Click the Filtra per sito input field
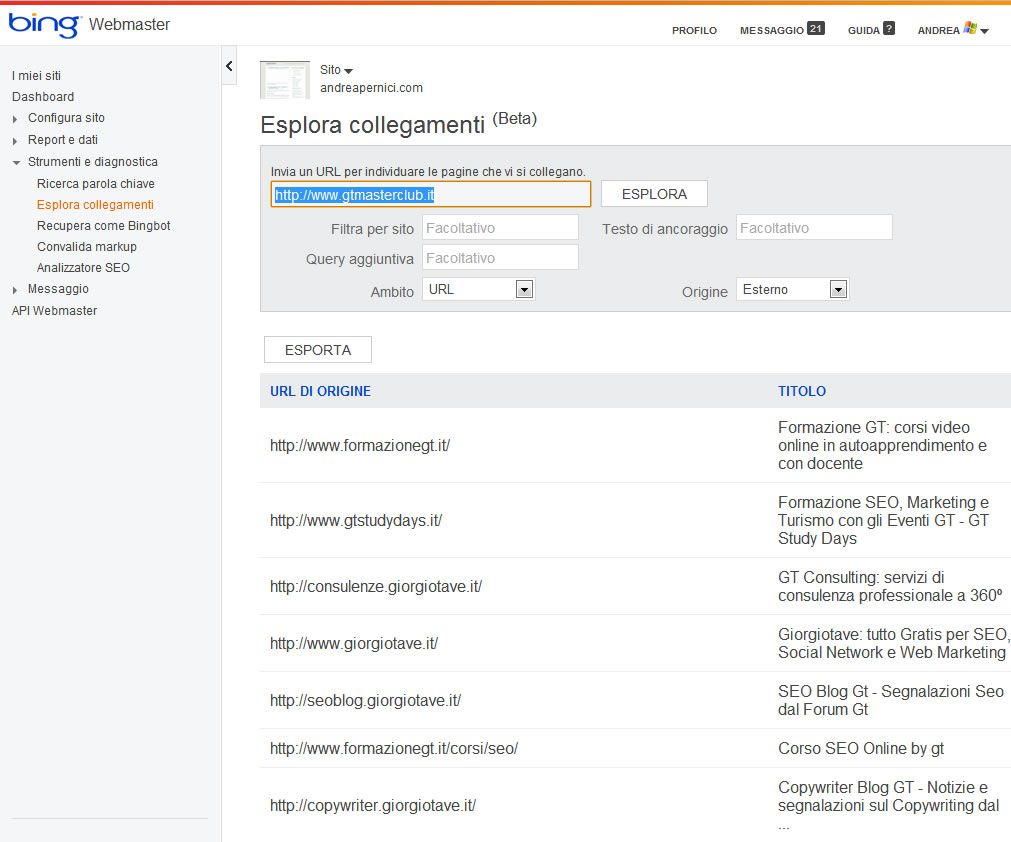 (x=500, y=228)
